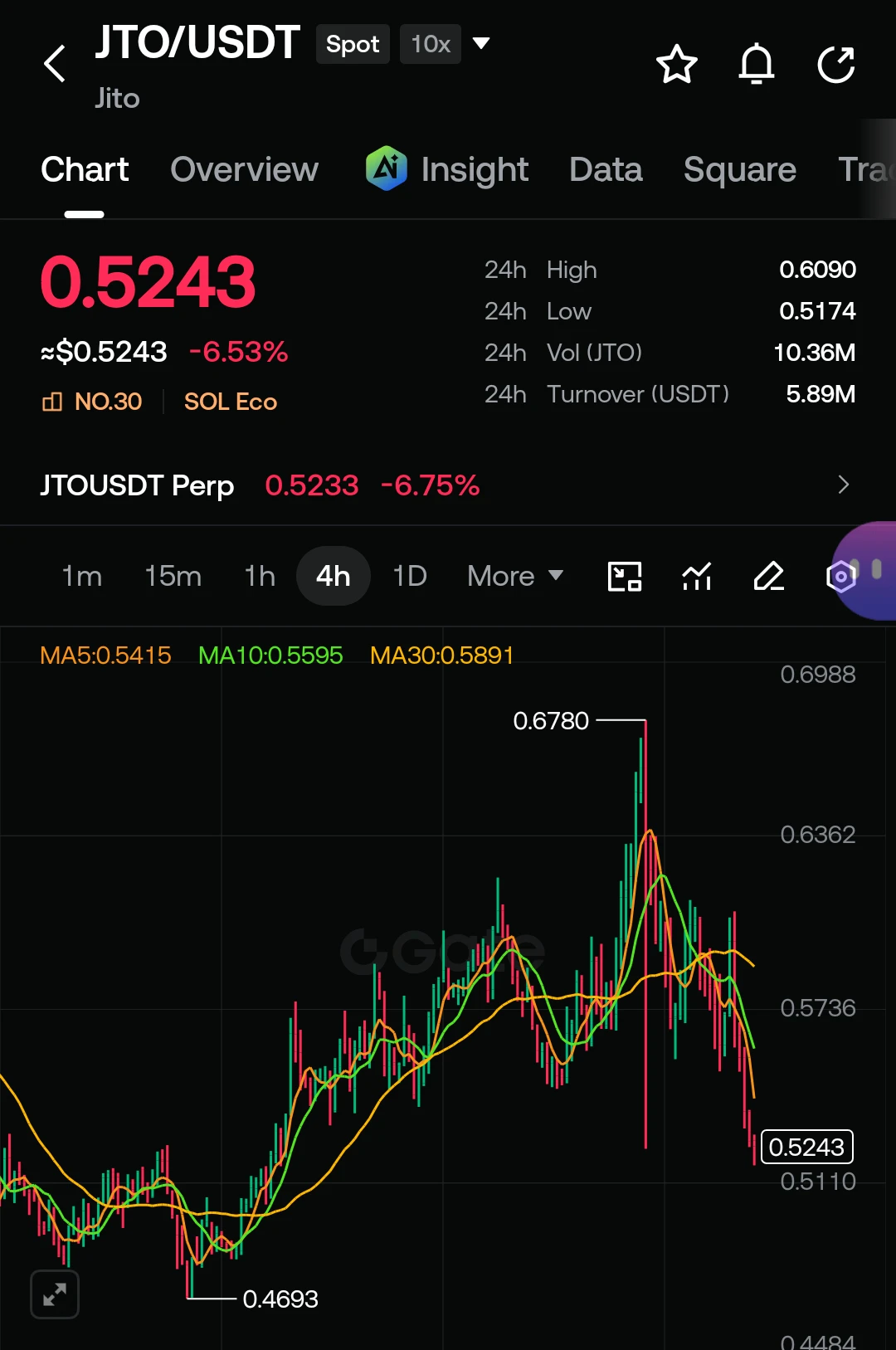Tap the 24h Vol value 10.36M
This screenshot has height=1350, width=896.
[x=814, y=353]
